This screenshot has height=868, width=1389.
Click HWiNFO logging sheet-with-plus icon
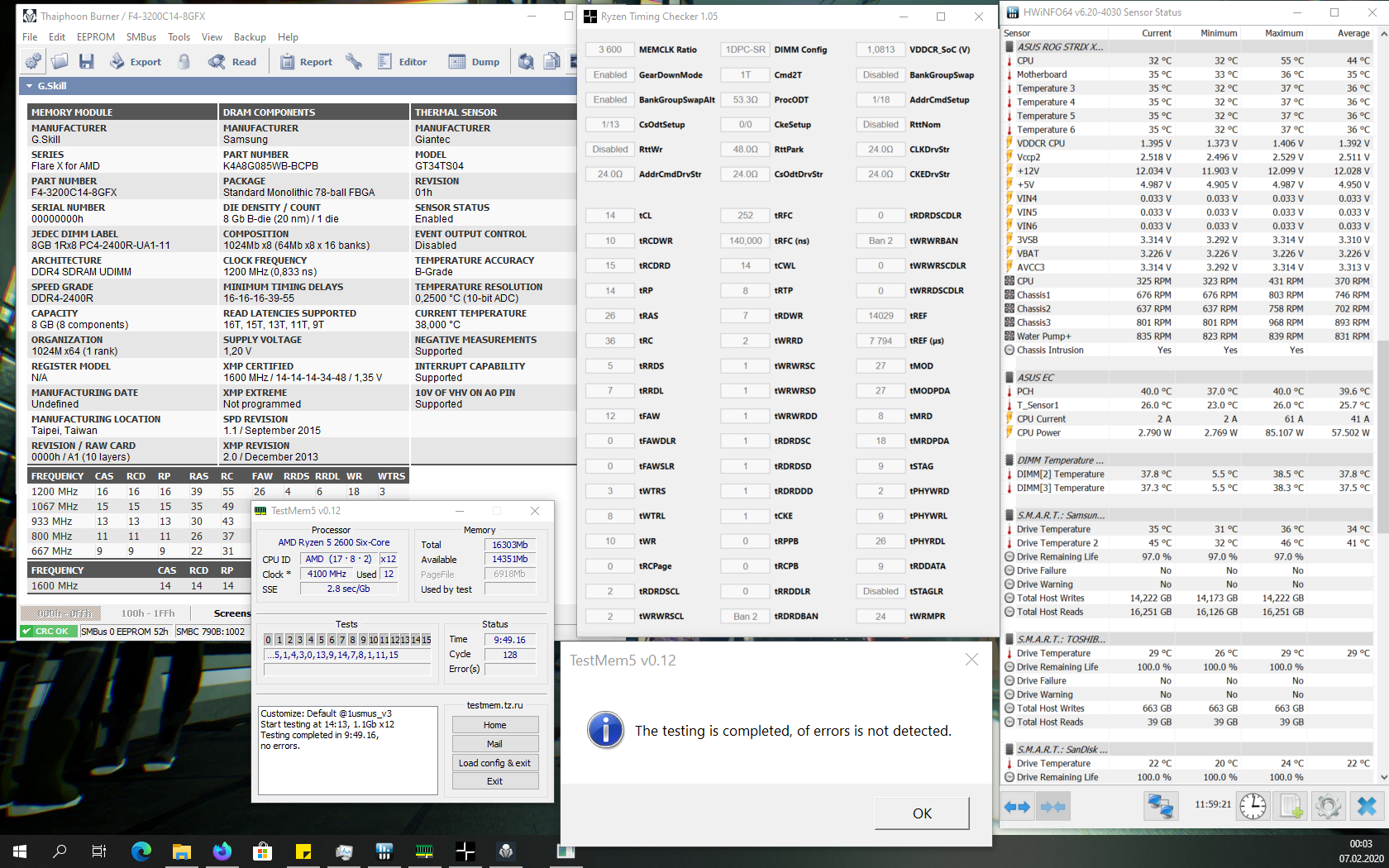coord(1291,806)
